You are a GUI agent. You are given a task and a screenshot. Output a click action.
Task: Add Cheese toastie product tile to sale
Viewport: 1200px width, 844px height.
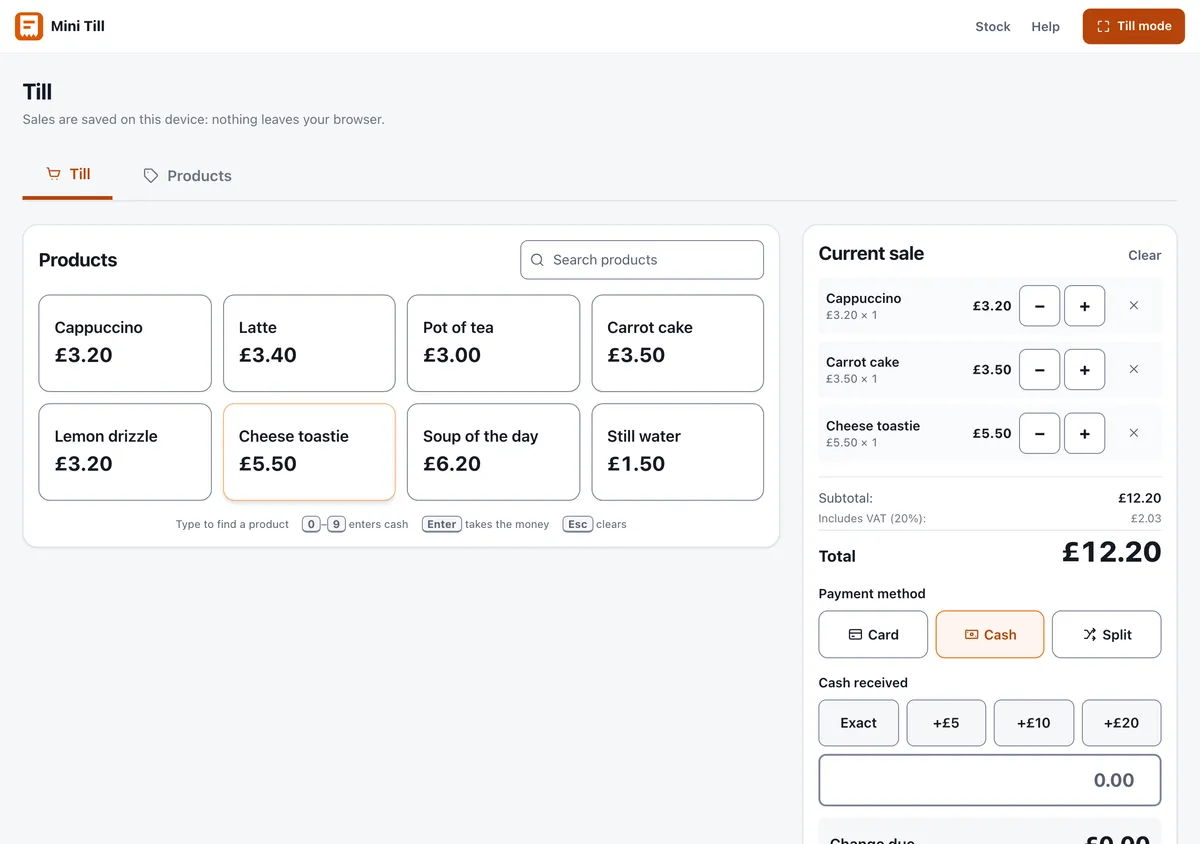tap(309, 452)
